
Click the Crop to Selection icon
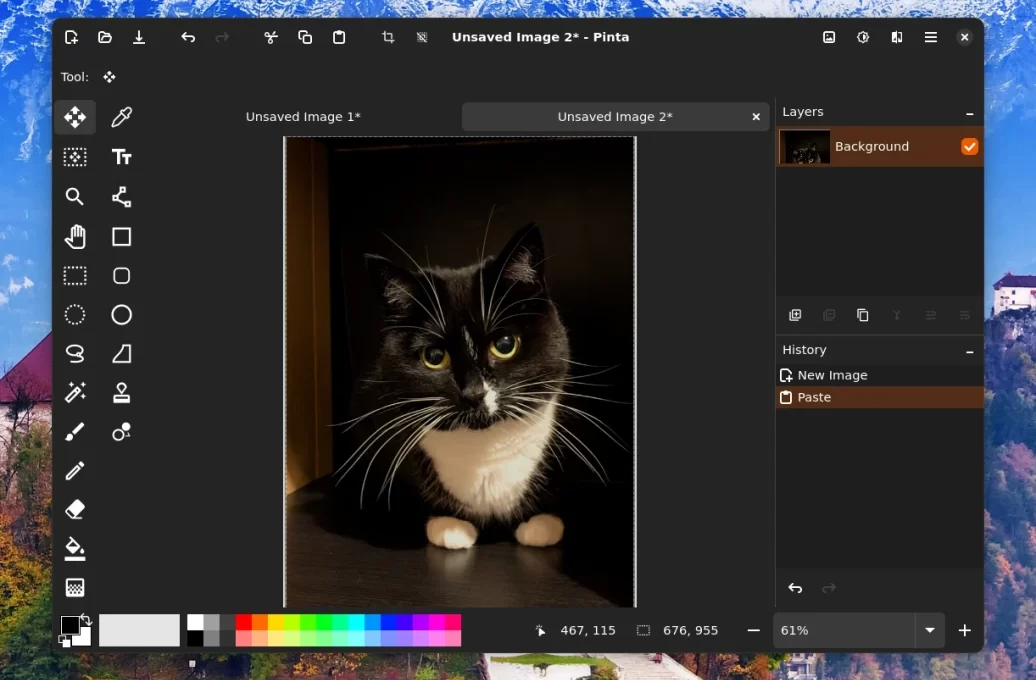coord(388,37)
